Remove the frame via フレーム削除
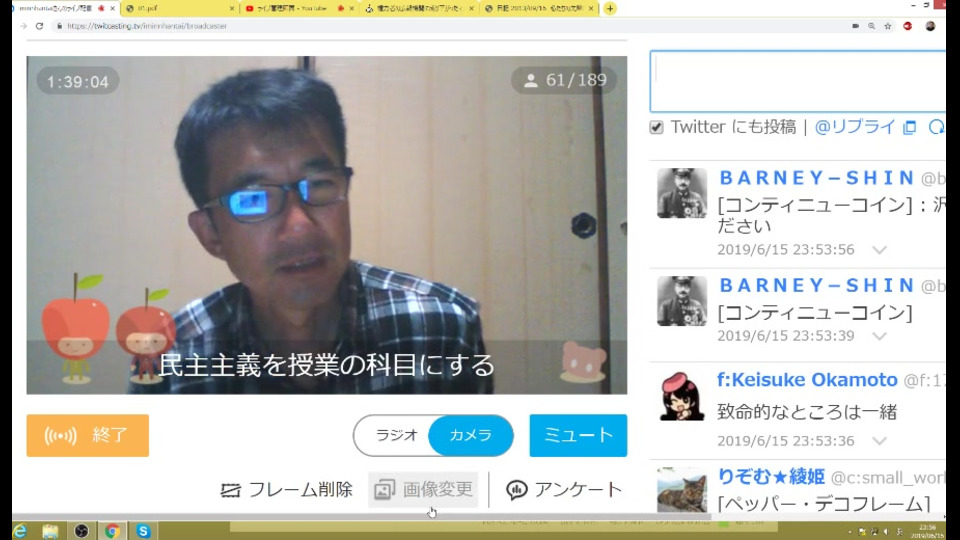Screen dimensions: 960x540 coord(287,490)
